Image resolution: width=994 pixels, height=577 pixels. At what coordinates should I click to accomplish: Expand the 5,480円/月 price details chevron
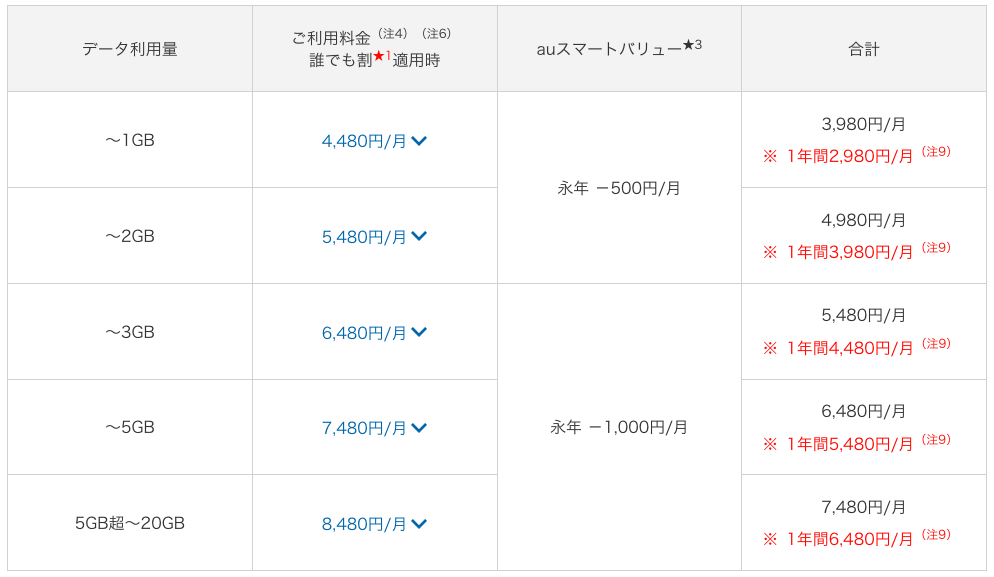[x=419, y=237]
